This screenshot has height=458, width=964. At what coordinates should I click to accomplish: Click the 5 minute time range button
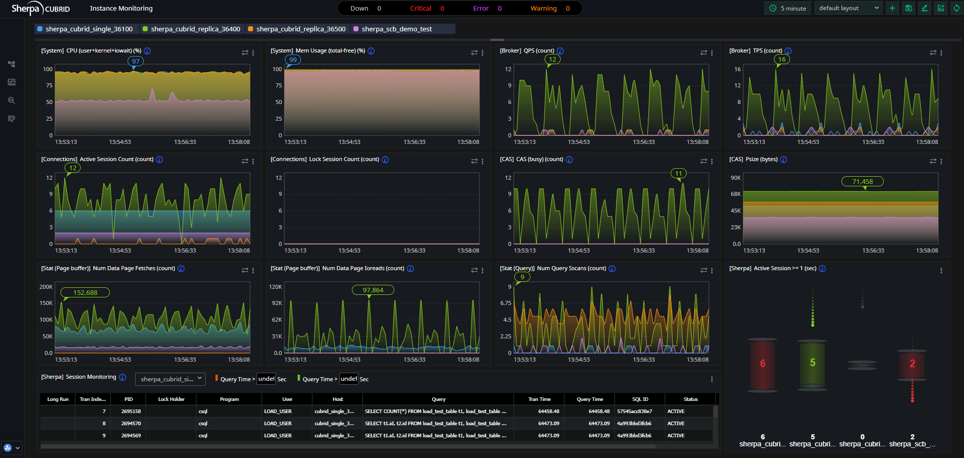coord(788,9)
